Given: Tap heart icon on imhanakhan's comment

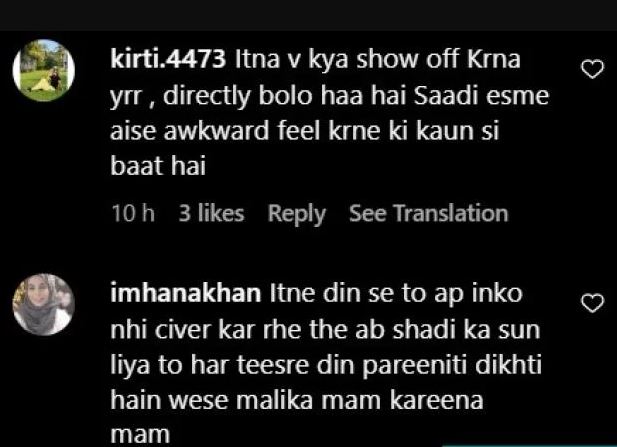Looking at the screenshot, I should click(592, 303).
